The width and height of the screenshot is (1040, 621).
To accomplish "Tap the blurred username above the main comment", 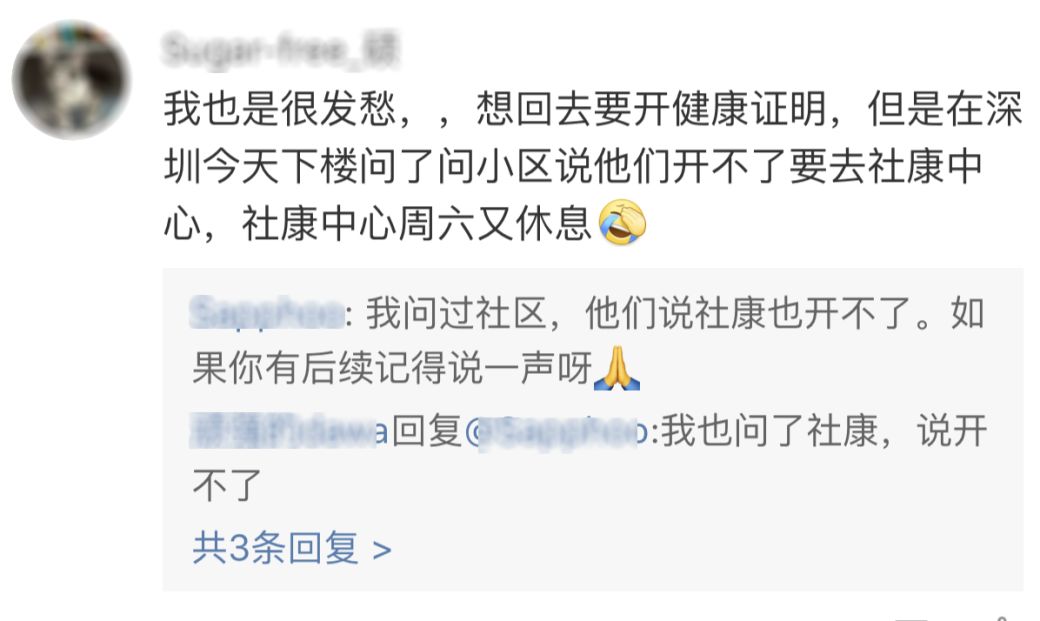I will [x=280, y=50].
